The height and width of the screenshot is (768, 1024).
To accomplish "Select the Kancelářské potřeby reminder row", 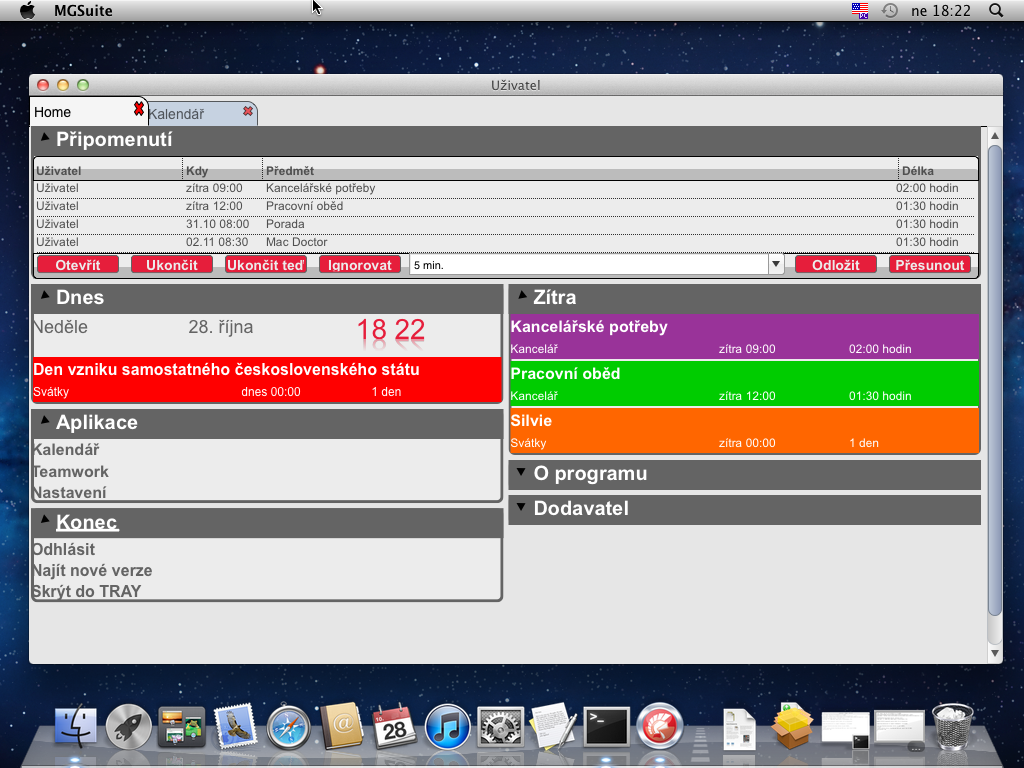I will pyautogui.click(x=505, y=188).
